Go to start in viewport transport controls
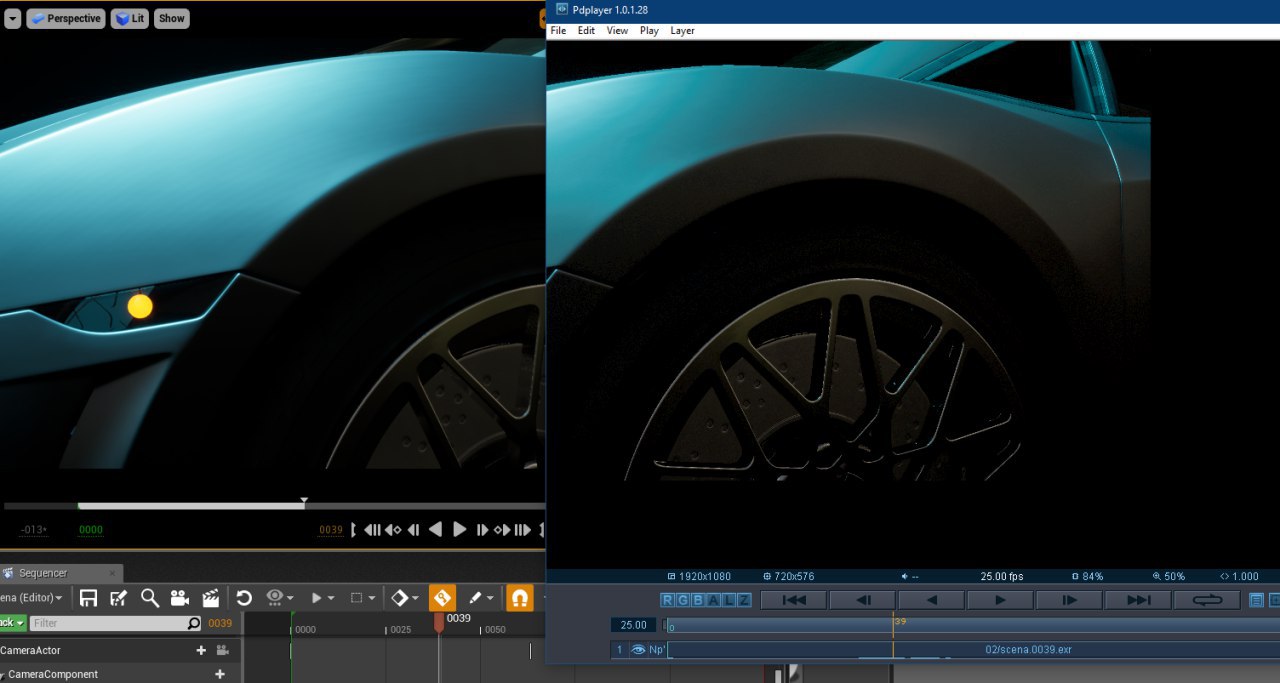 point(372,530)
